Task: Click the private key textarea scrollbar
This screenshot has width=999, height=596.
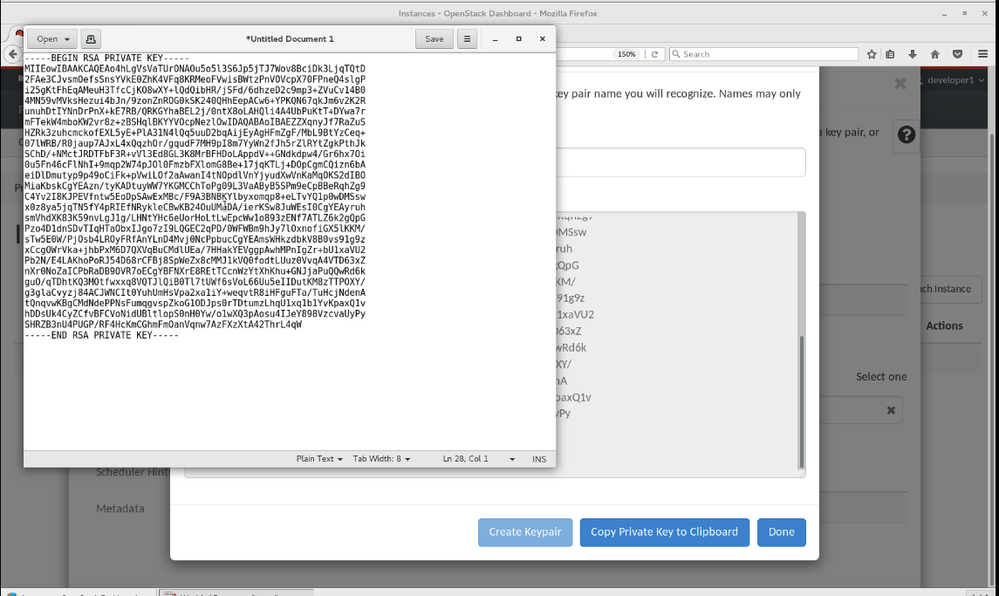Action: (x=800, y=400)
